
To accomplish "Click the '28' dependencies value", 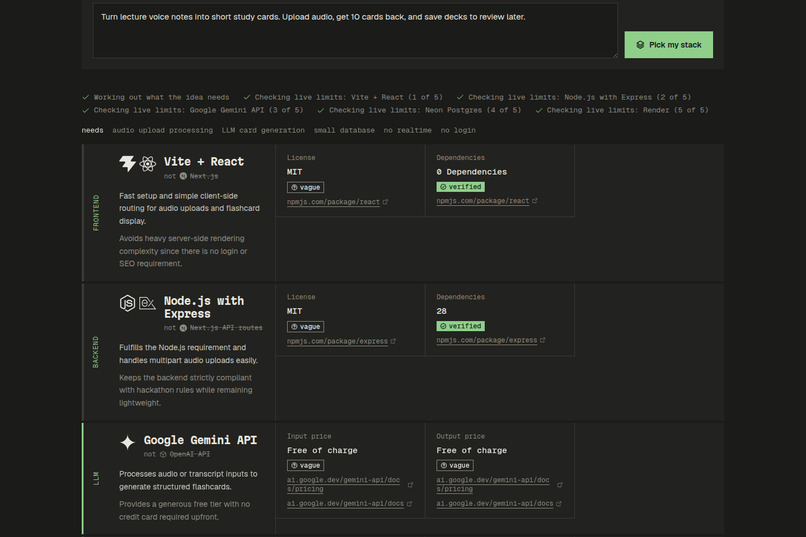I will click(x=442, y=311).
